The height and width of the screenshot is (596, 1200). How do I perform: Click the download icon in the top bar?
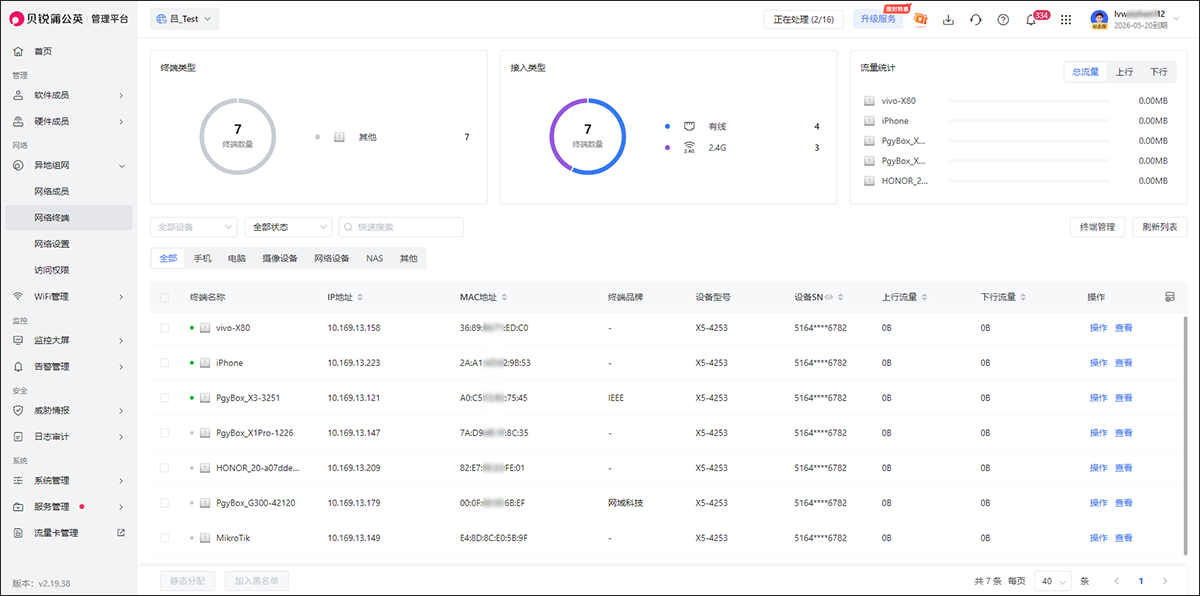tap(948, 19)
